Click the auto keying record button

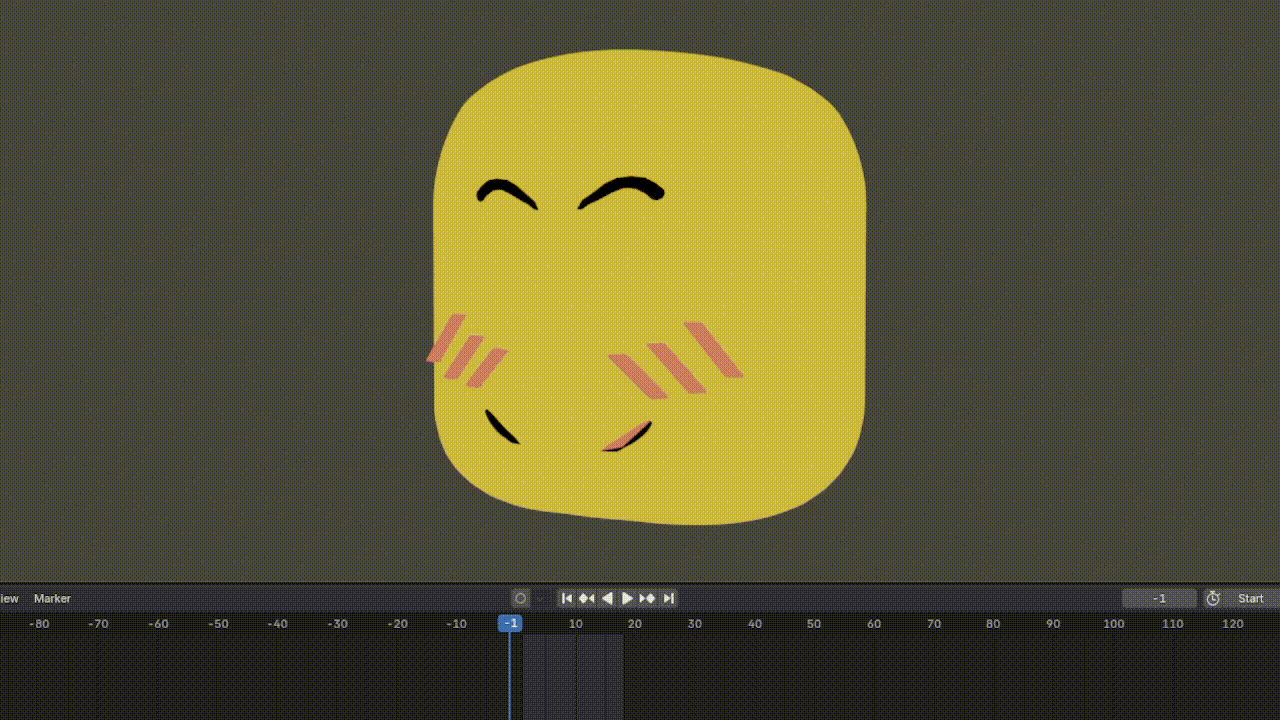point(520,598)
